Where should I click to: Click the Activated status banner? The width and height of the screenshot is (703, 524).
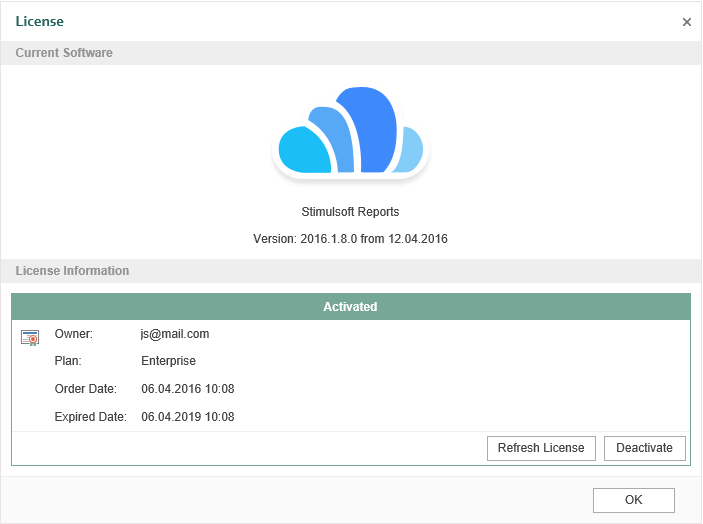(351, 307)
